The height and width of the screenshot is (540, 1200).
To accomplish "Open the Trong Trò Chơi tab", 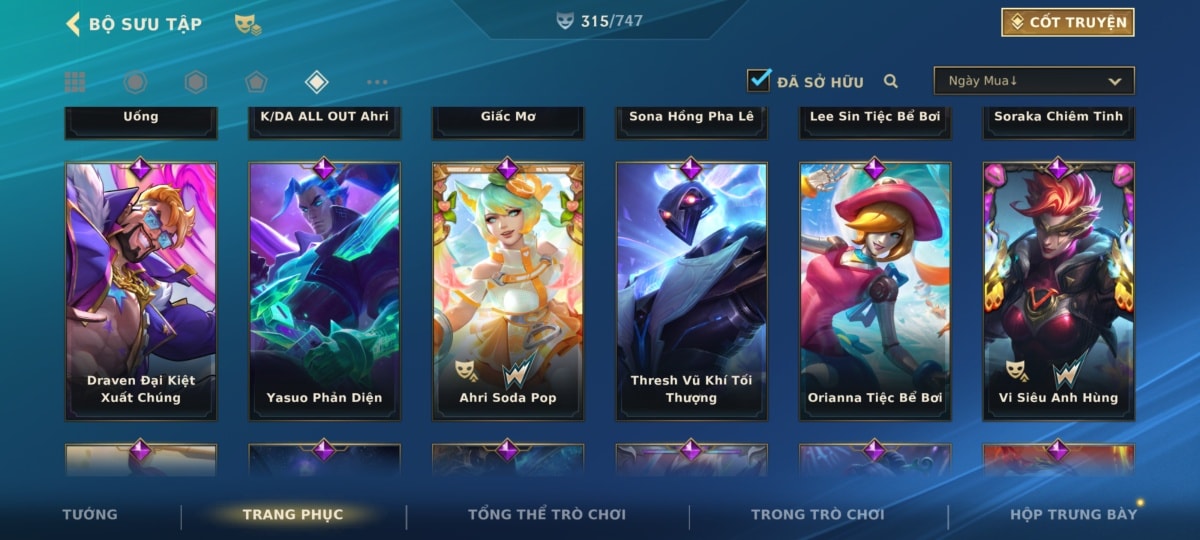I will 818,514.
